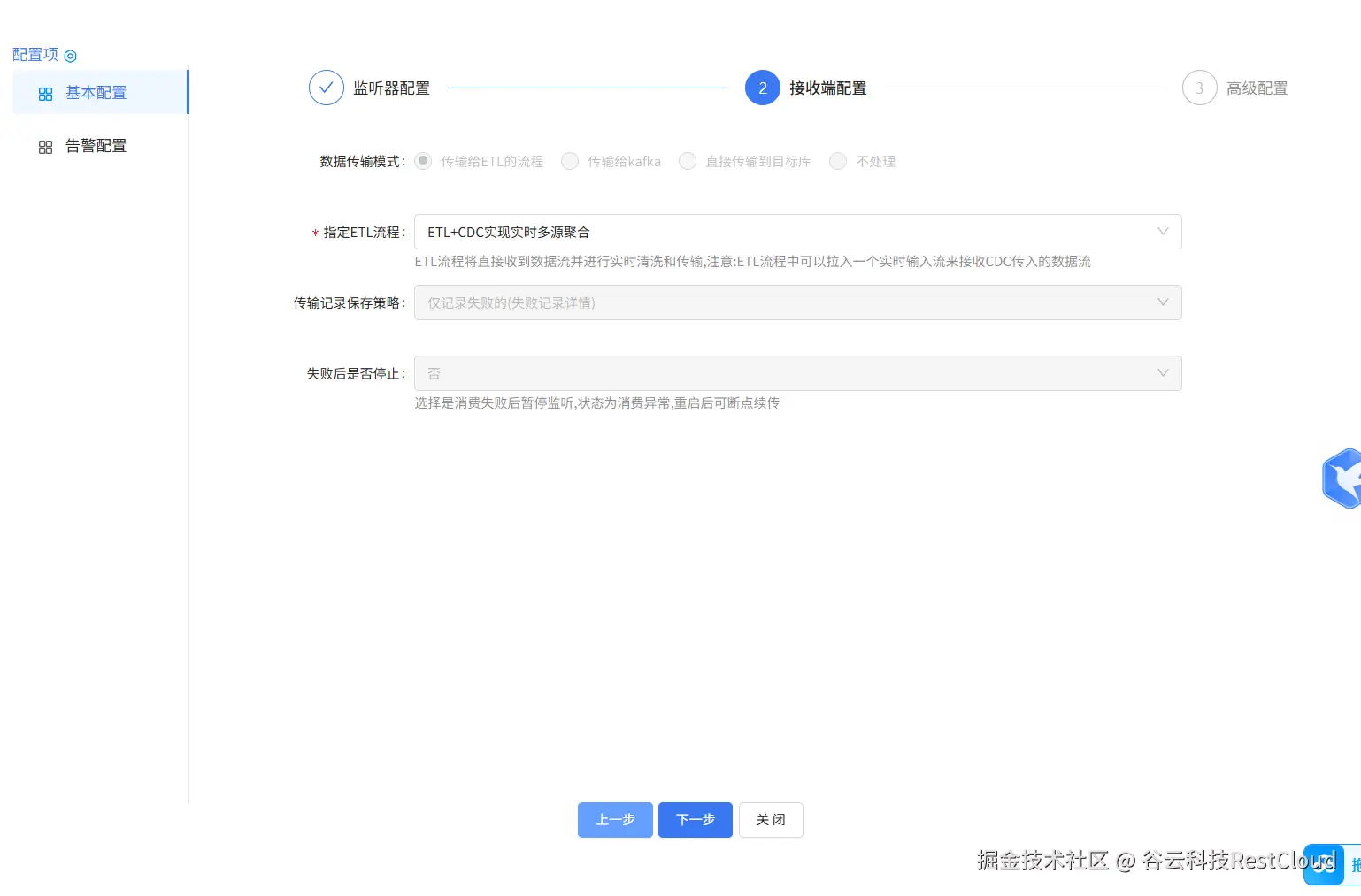
Task: Click the blue badge icon at bottom right
Action: (x=1323, y=864)
